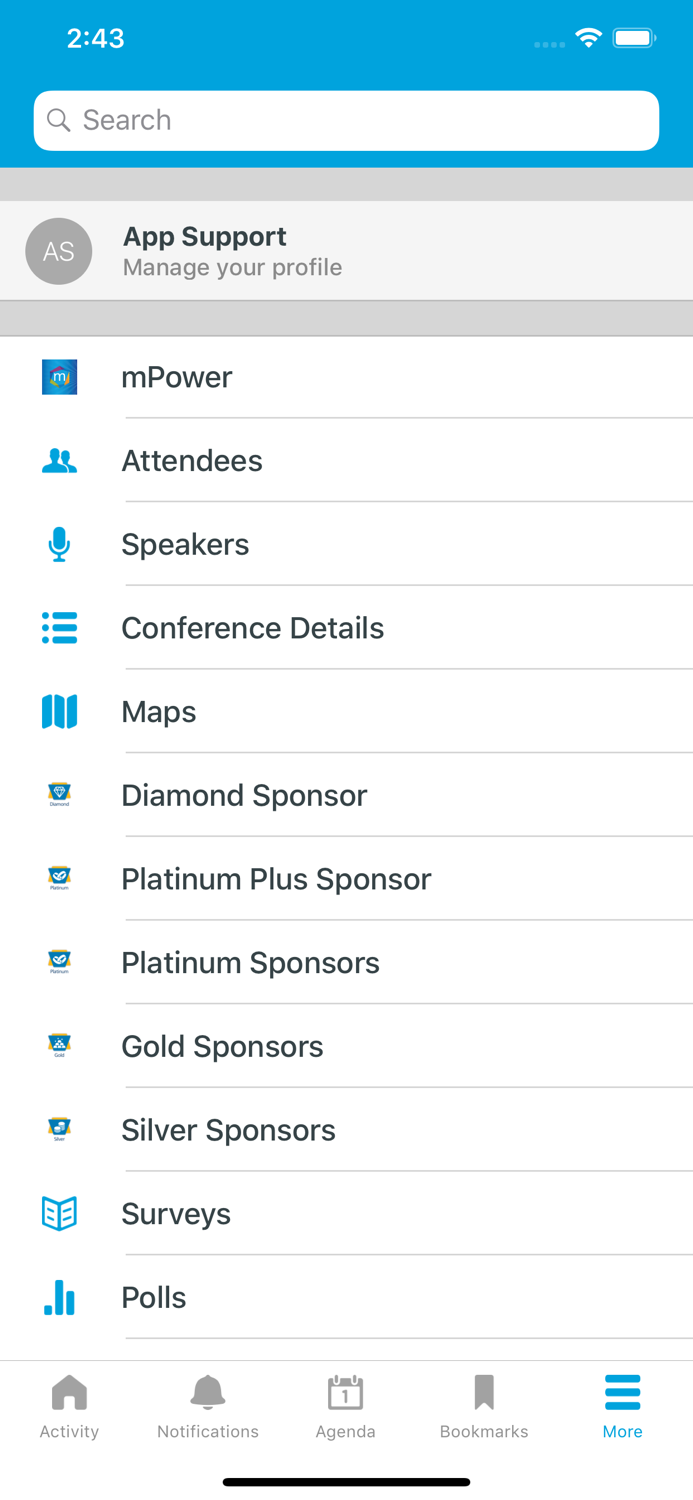Tap the Search input field
Viewport: 693px width, 1500px height.
click(x=346, y=120)
